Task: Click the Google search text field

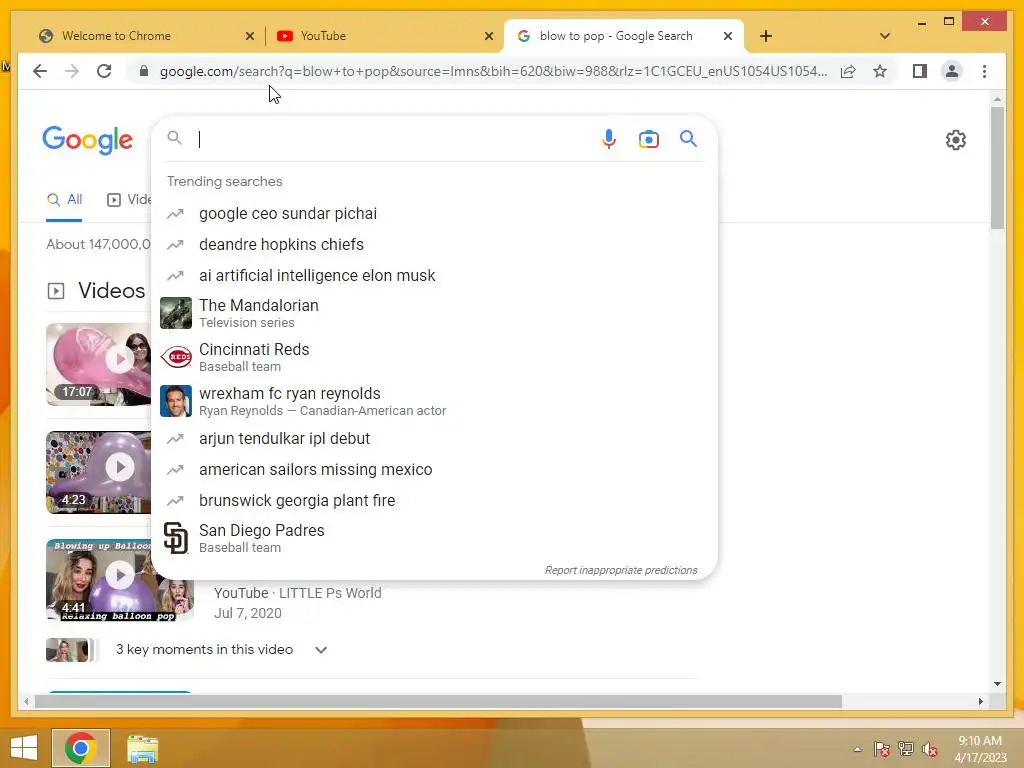Action: coord(392,139)
